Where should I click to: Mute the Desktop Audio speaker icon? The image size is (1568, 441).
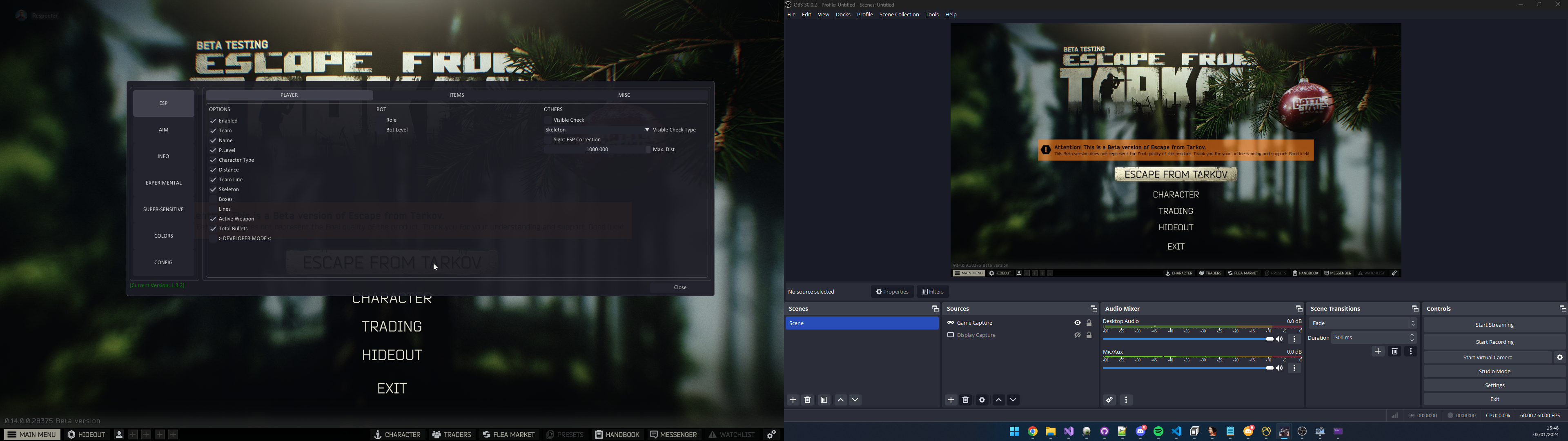point(1279,339)
